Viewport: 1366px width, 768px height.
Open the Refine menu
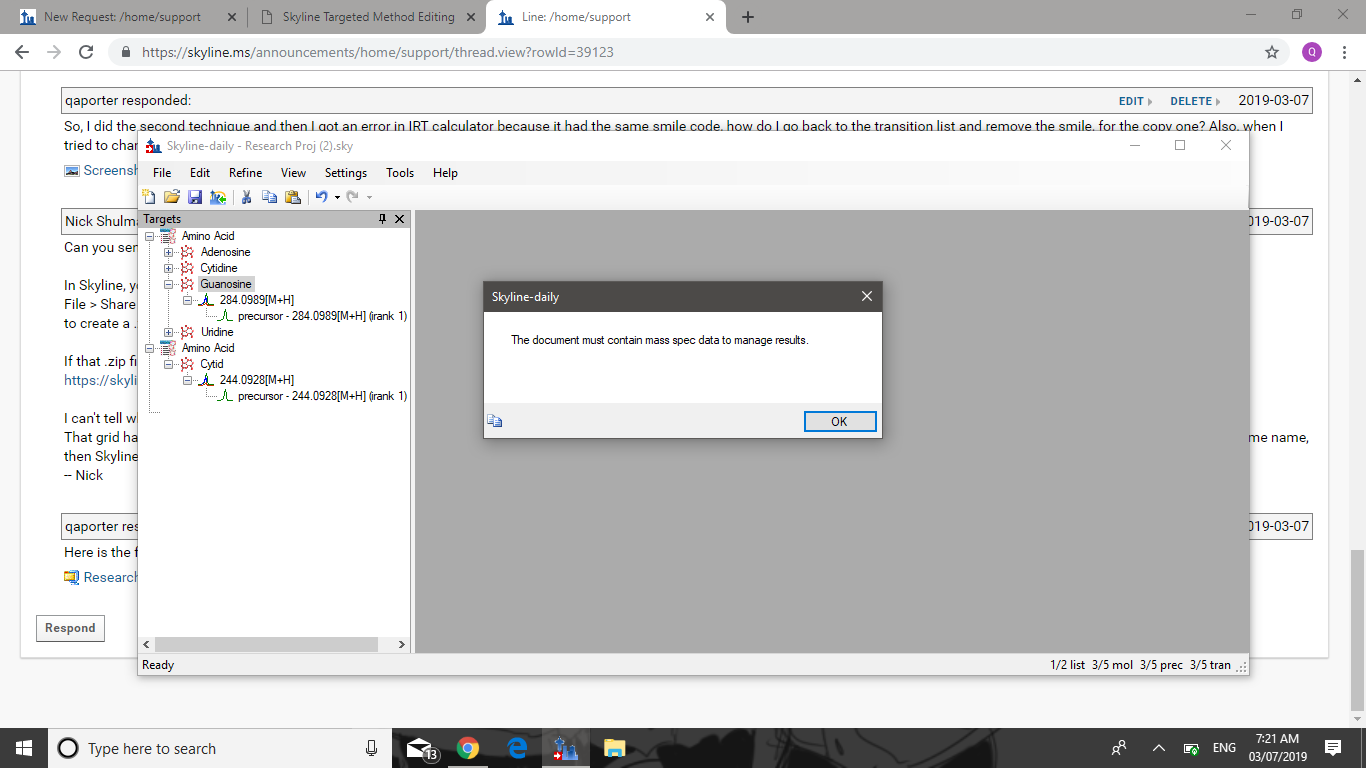(245, 173)
